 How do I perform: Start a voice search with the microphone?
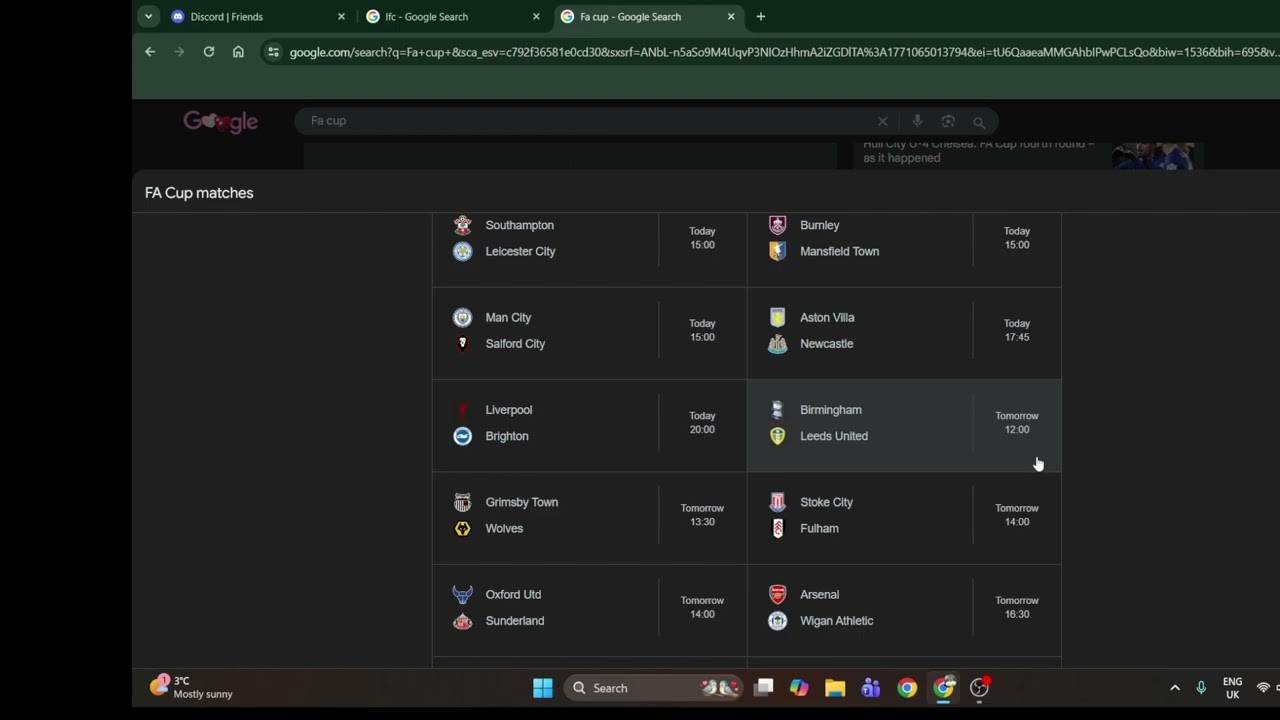[x=917, y=121]
